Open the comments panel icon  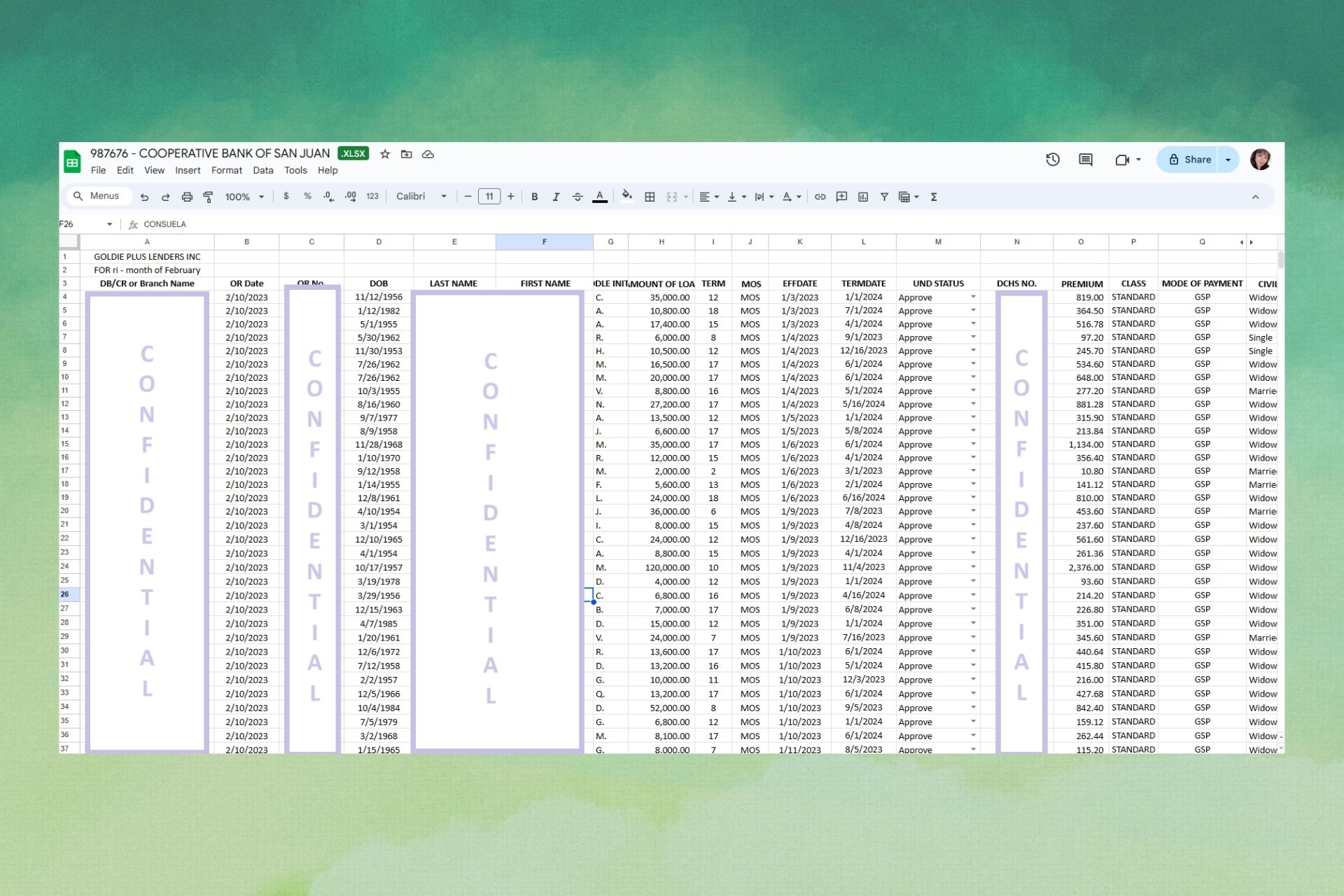point(1086,160)
